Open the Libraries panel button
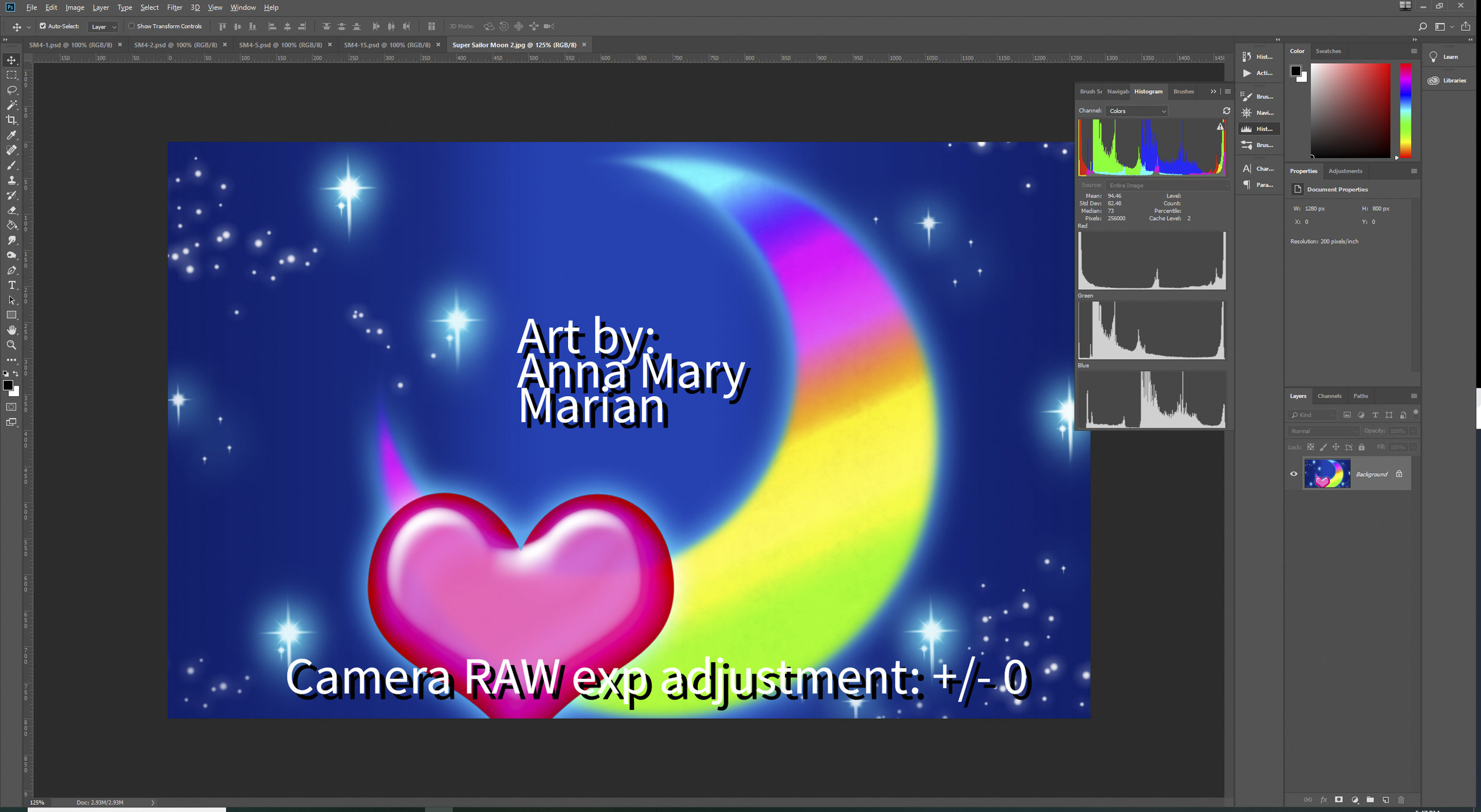The width and height of the screenshot is (1481, 812). tap(1447, 81)
